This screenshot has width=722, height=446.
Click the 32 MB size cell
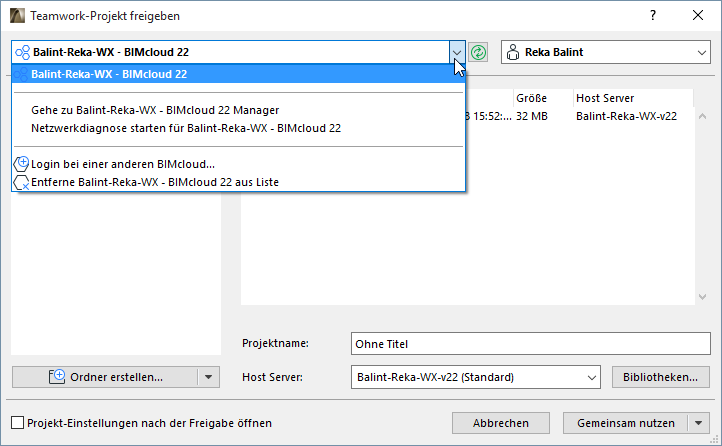coord(532,116)
